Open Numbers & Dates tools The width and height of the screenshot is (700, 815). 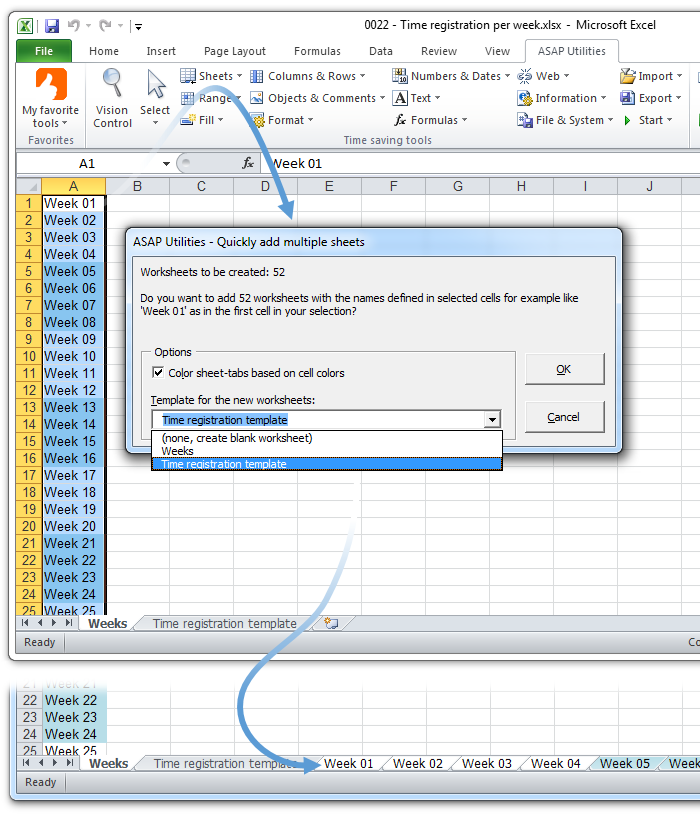pyautogui.click(x=450, y=76)
